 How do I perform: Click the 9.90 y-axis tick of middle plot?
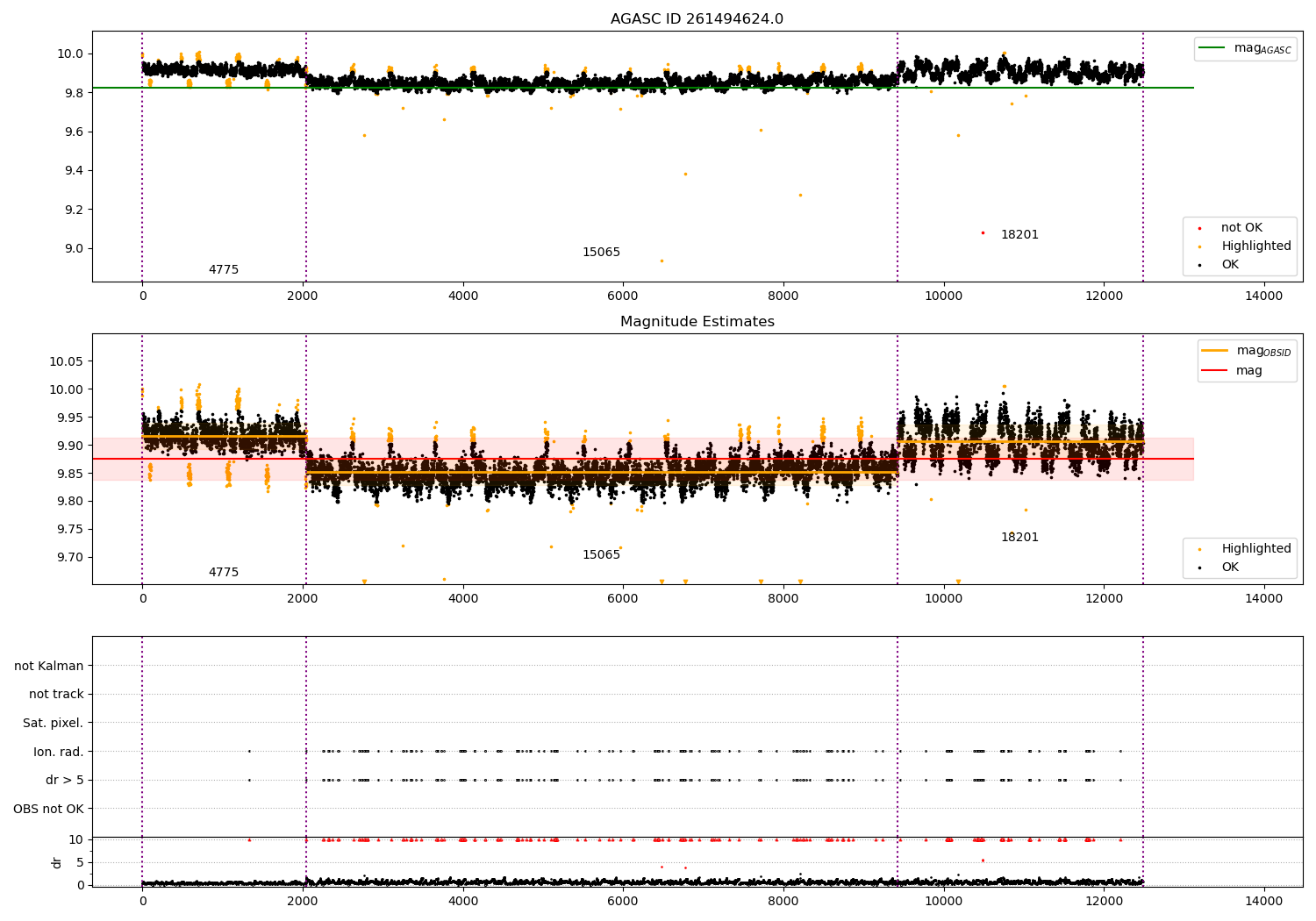coord(70,446)
